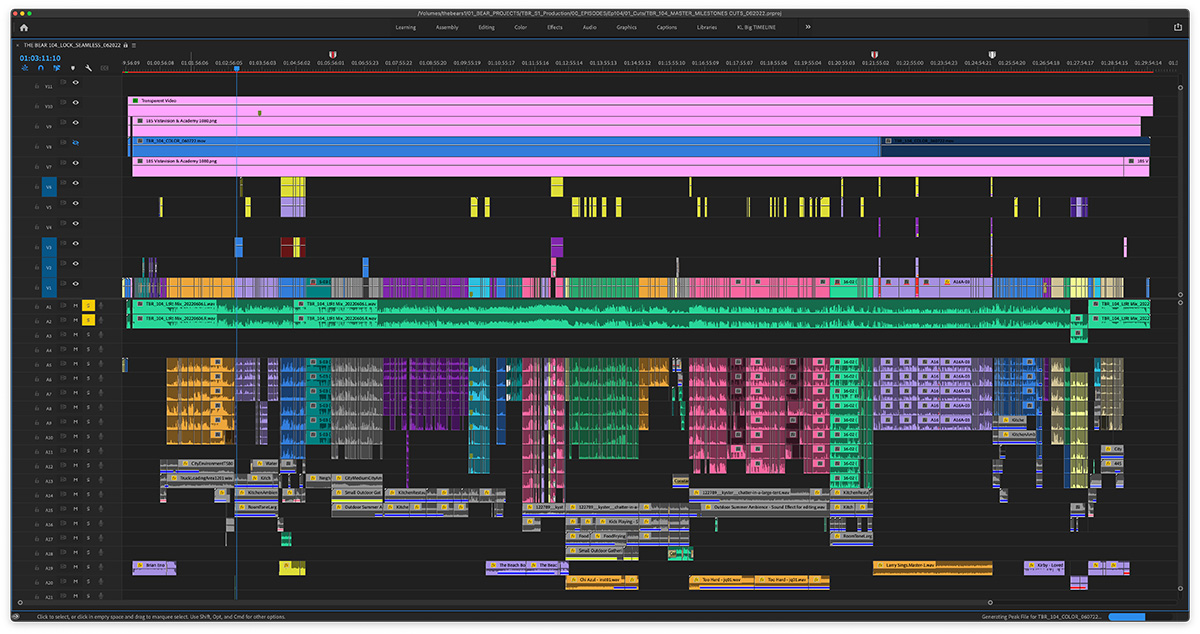Toggle Snap in Timeline magnet icon
The width and height of the screenshot is (1200, 634).
pyautogui.click(x=41, y=68)
